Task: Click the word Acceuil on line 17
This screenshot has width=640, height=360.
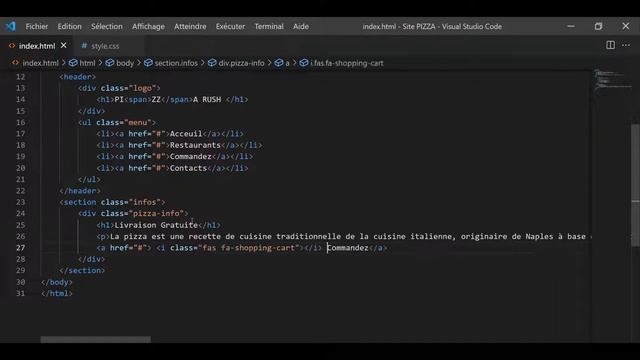Action: click(x=186, y=134)
